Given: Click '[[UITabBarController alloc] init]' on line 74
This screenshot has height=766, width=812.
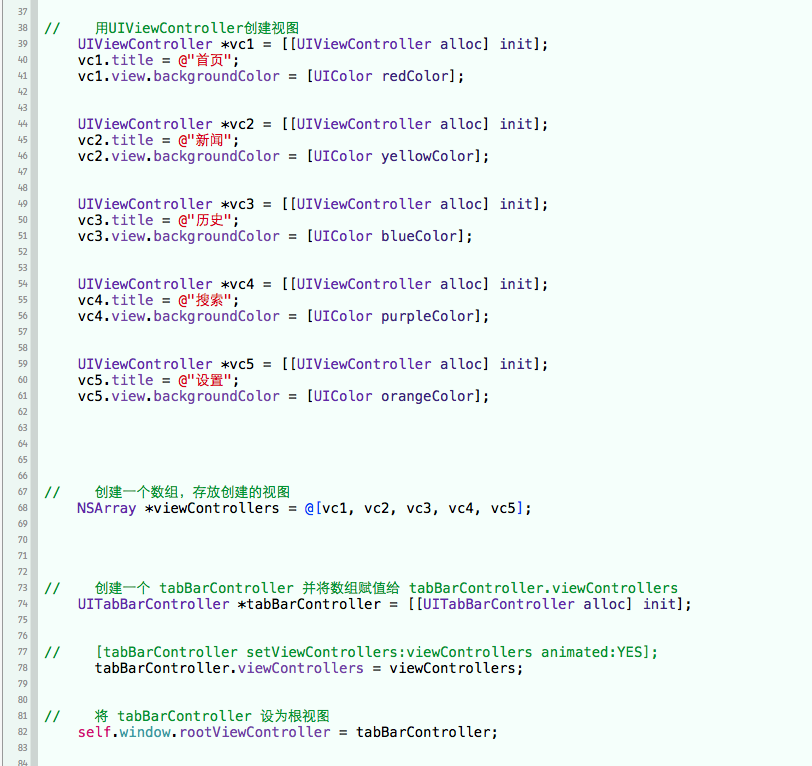Looking at the screenshot, I should coord(545,604).
